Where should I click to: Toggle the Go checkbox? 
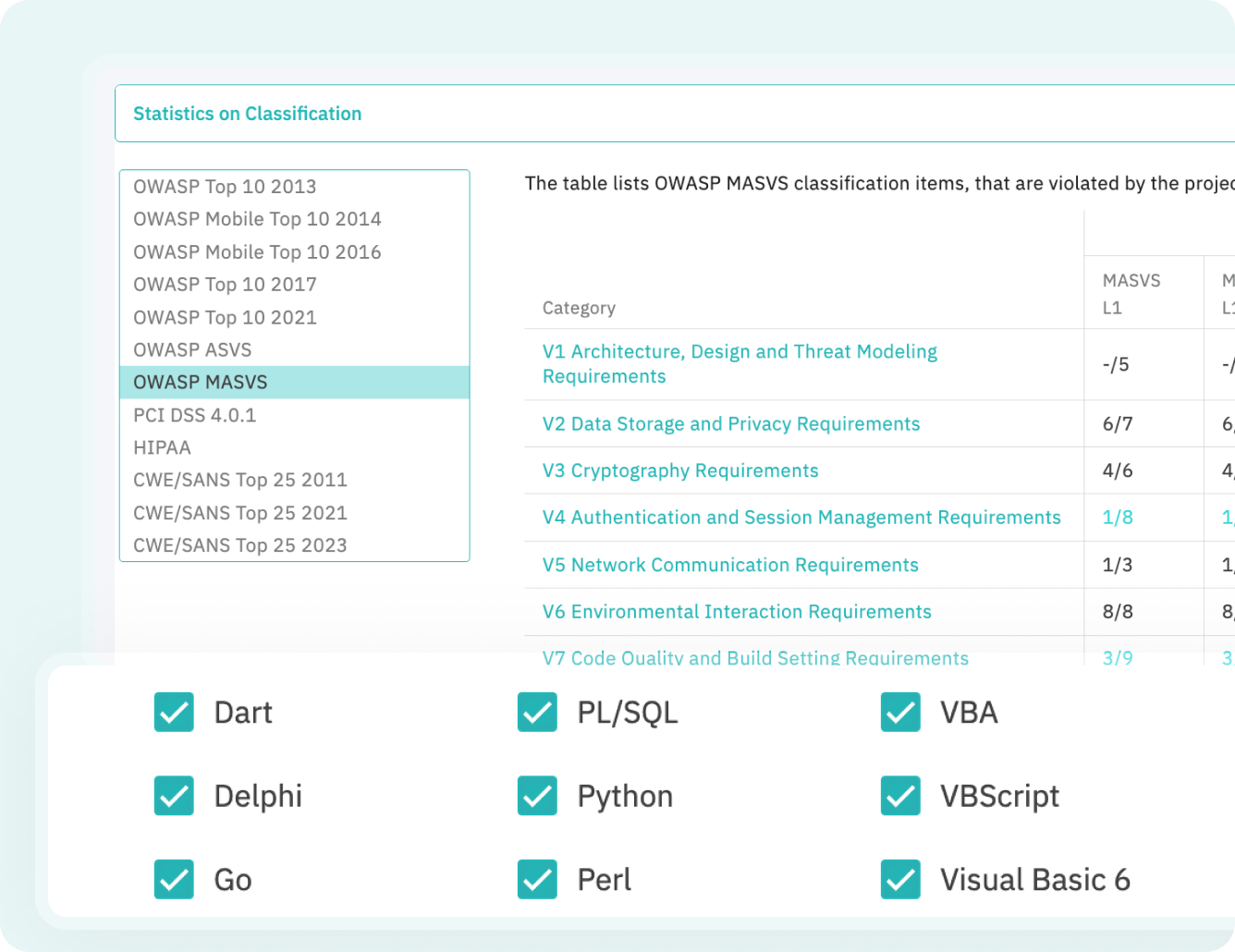[174, 879]
